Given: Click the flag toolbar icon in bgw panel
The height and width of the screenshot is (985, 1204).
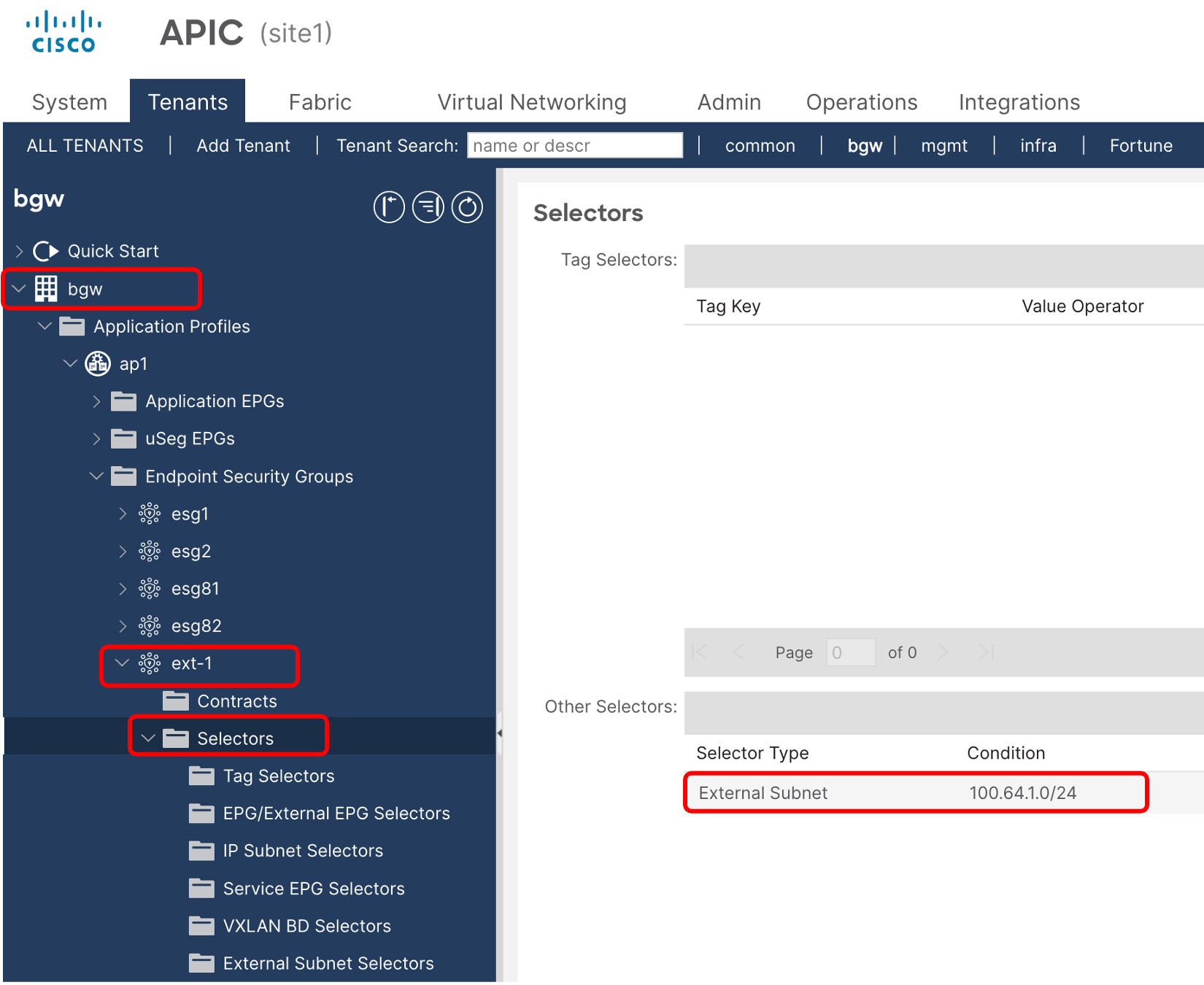Looking at the screenshot, I should coord(389,207).
